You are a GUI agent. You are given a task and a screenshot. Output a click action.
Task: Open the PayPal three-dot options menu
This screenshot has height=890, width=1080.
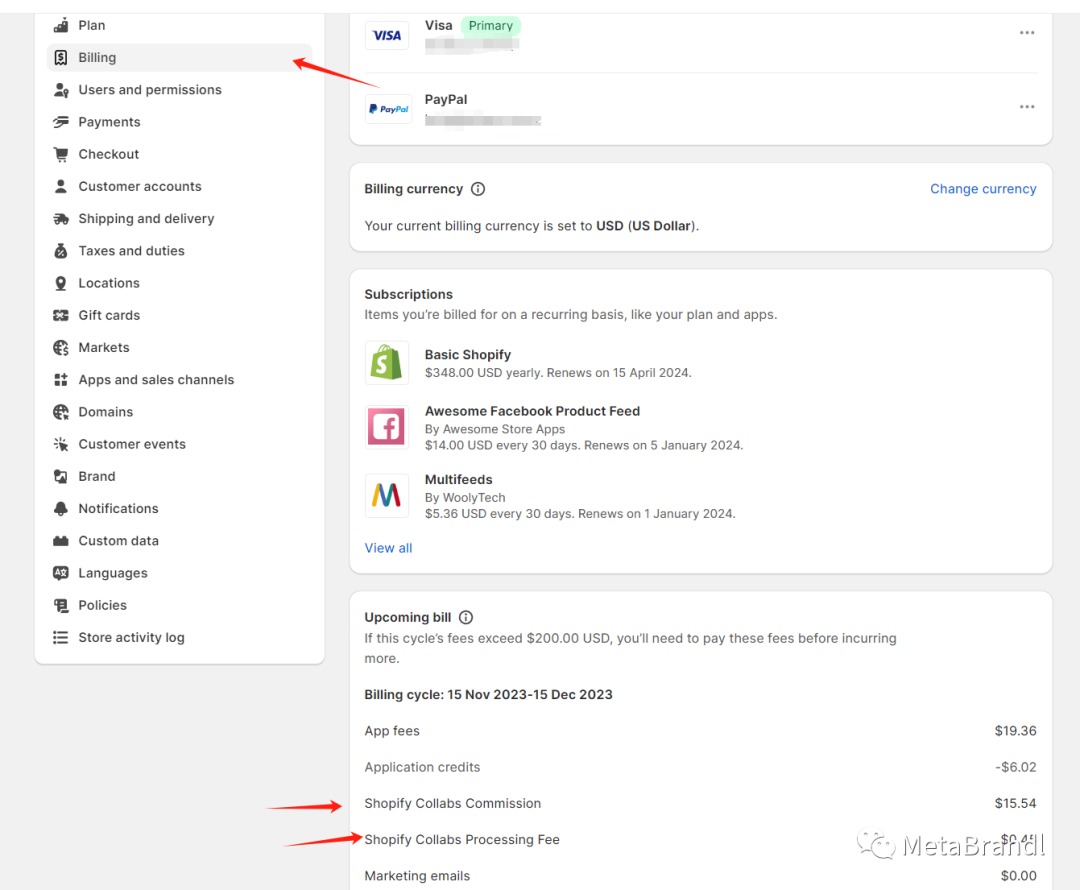pos(1027,107)
